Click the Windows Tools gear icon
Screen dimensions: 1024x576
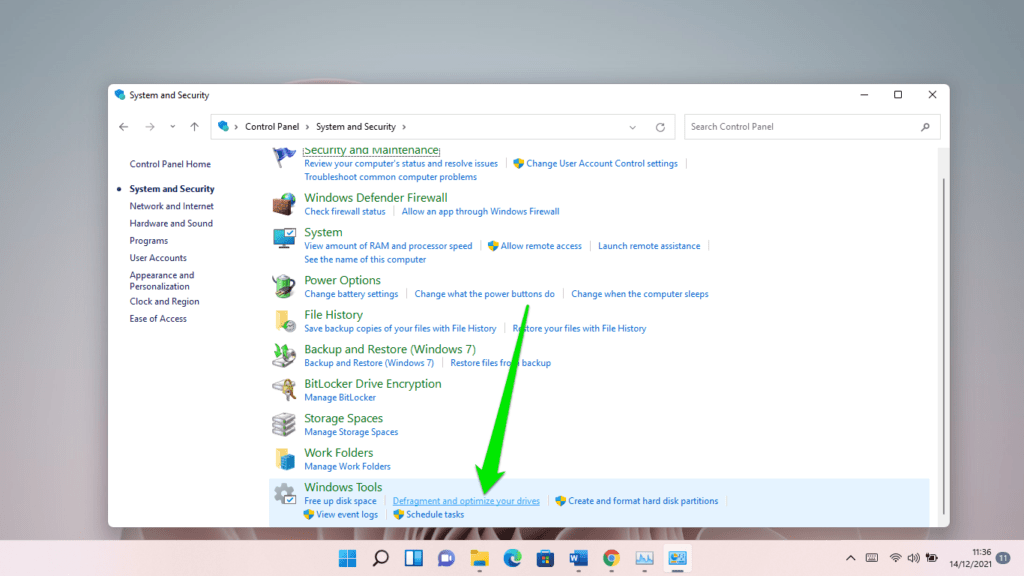coord(283,493)
